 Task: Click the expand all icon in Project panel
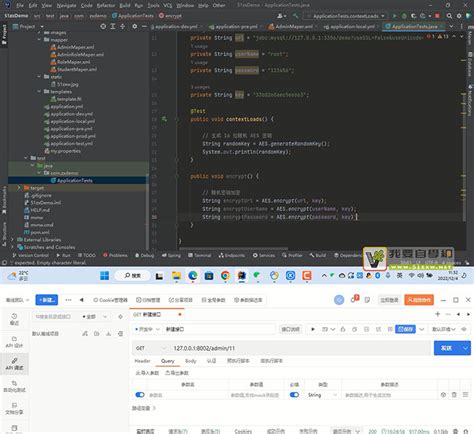pyautogui.click(x=113, y=26)
